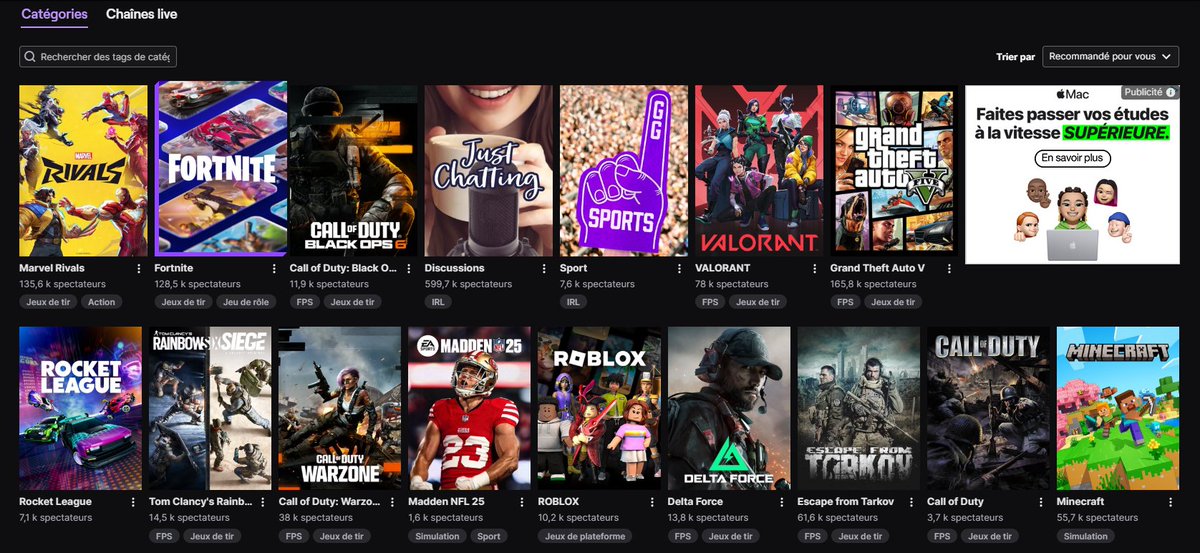1200x553 pixels.
Task: Click the Discussions category title
Action: tap(455, 268)
